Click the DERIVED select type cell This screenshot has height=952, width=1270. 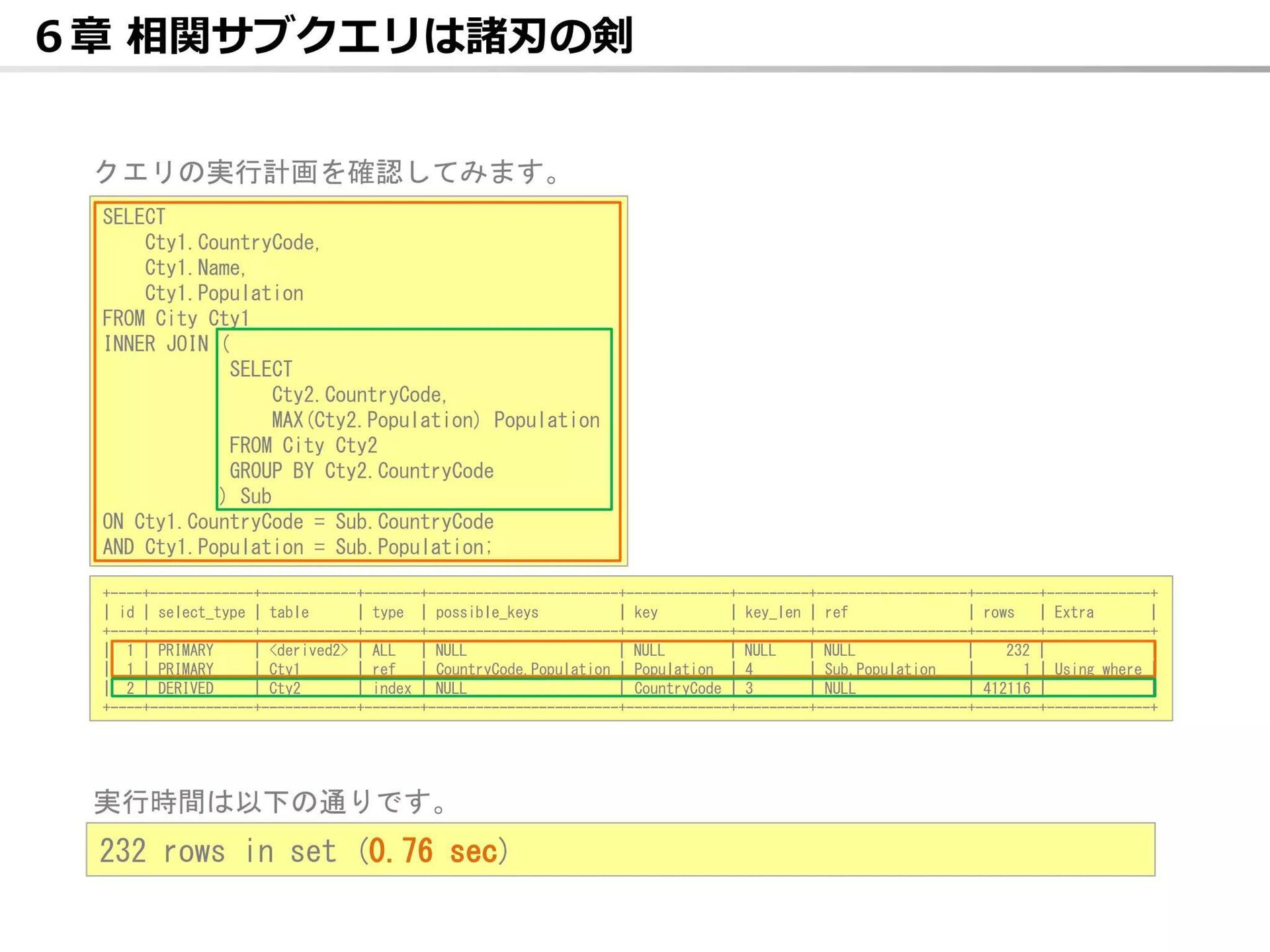coord(185,688)
